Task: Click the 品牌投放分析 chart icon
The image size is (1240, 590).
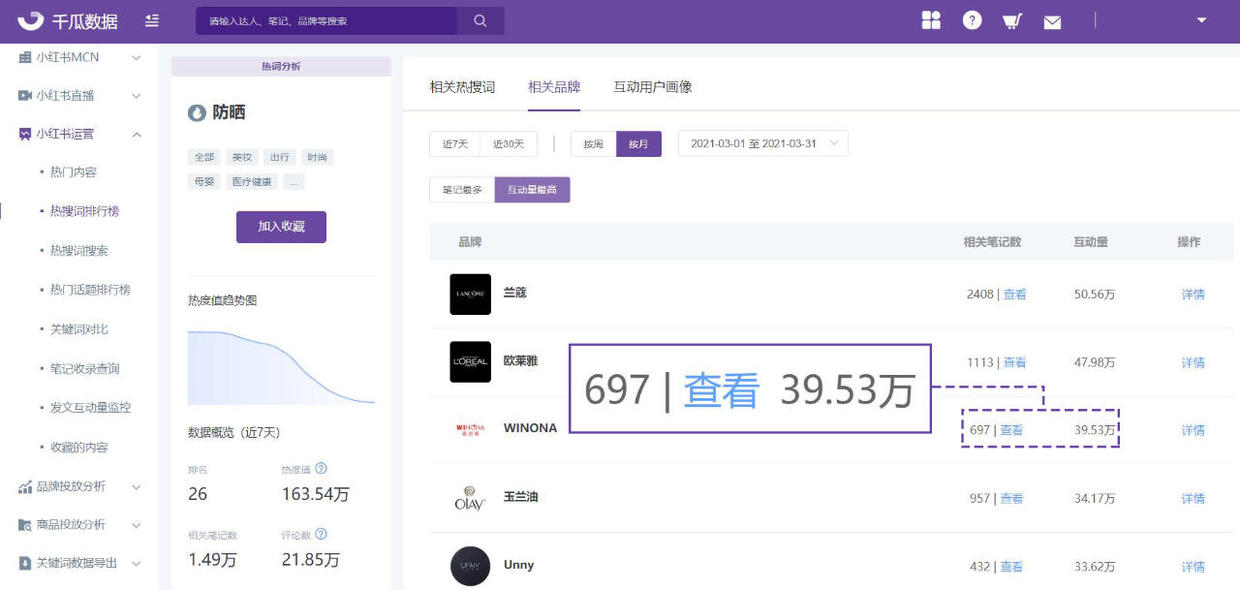Action: coord(25,487)
